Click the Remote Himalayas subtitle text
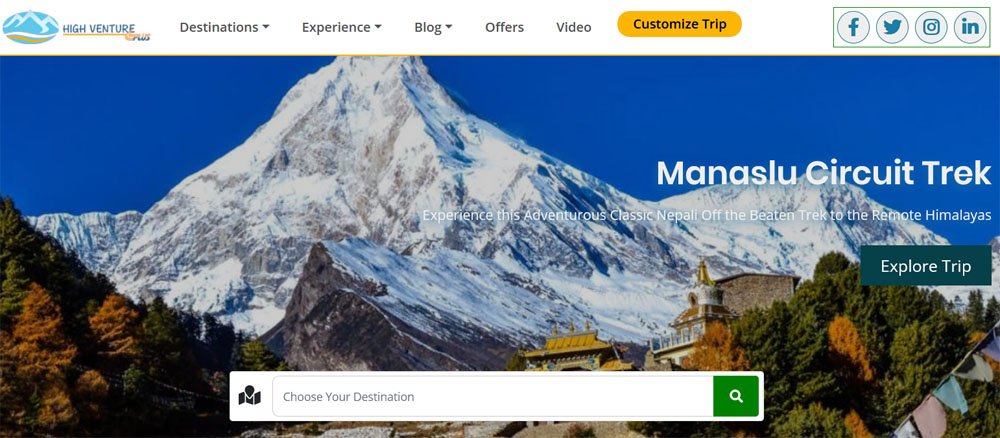The width and height of the screenshot is (1000, 438). click(942, 215)
